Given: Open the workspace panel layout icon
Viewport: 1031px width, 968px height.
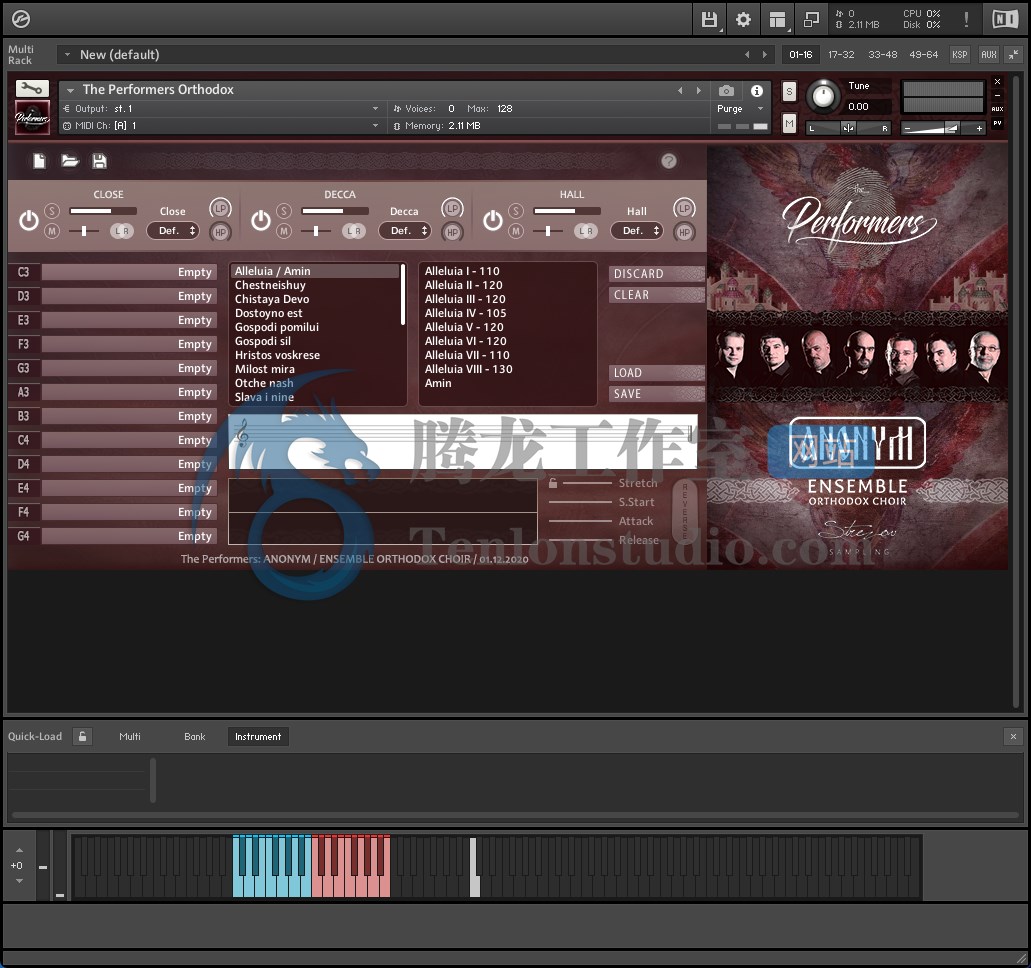Looking at the screenshot, I should point(777,20).
